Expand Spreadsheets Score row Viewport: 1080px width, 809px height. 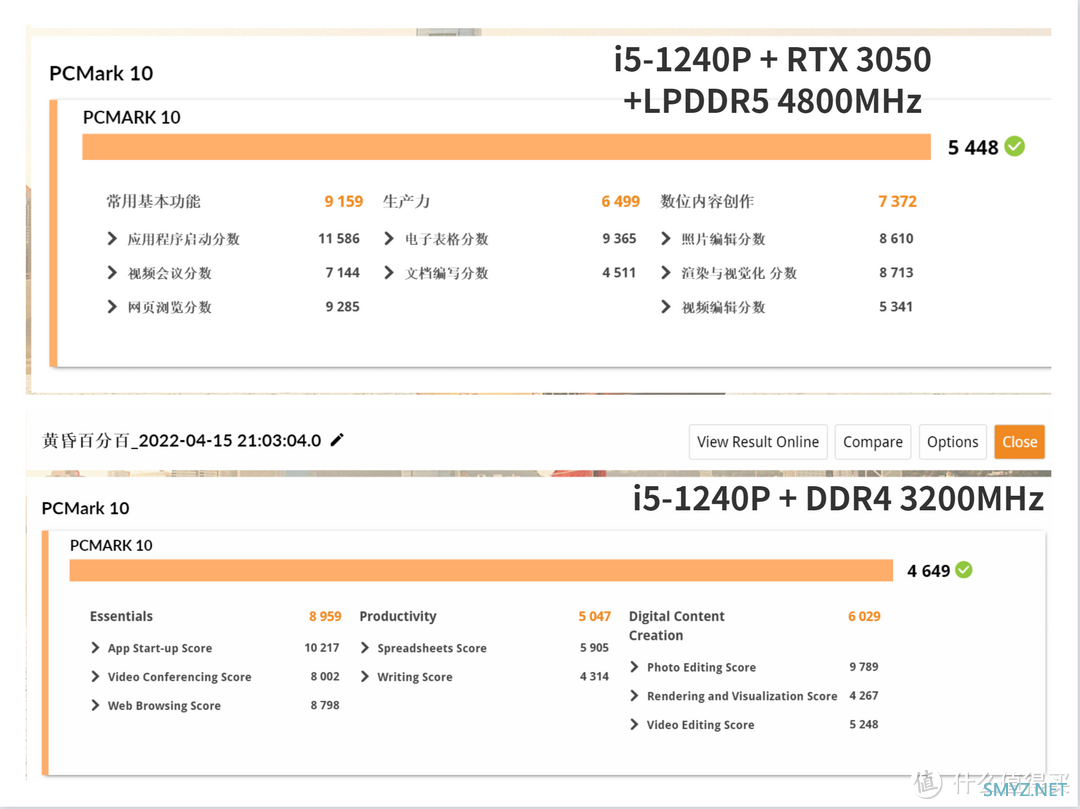364,647
